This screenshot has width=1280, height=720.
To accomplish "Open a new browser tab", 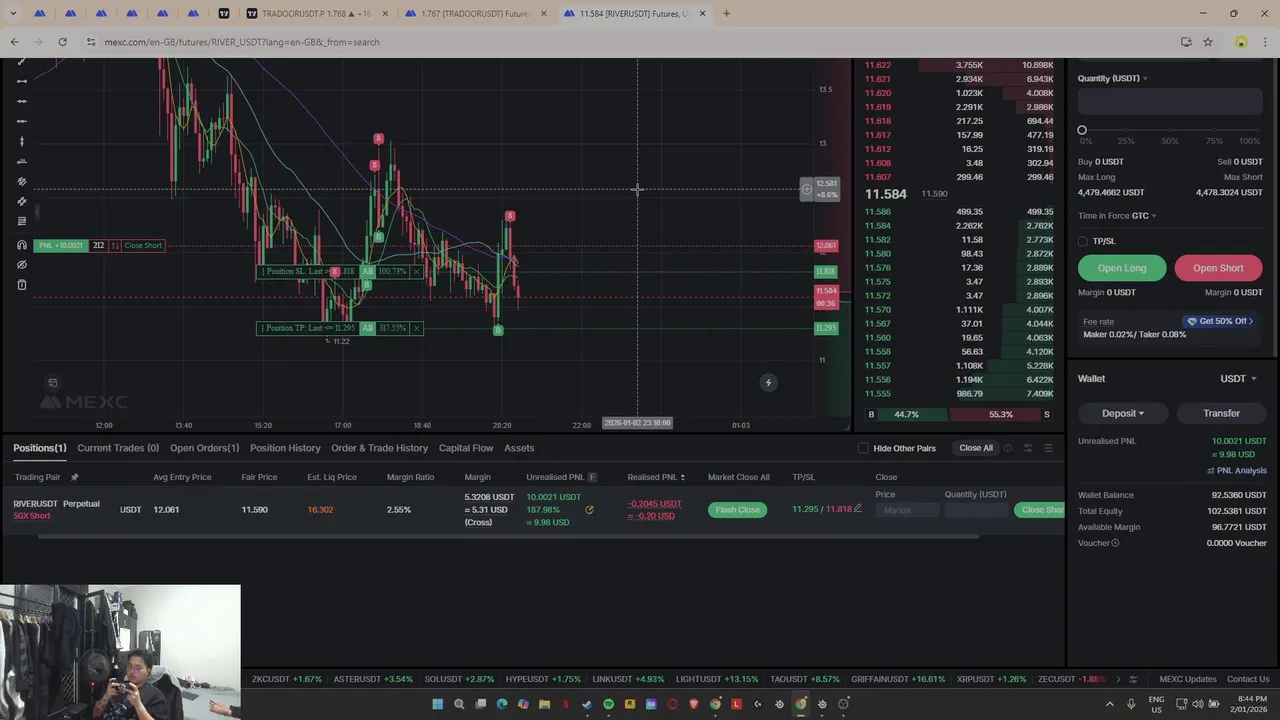I will (x=726, y=14).
